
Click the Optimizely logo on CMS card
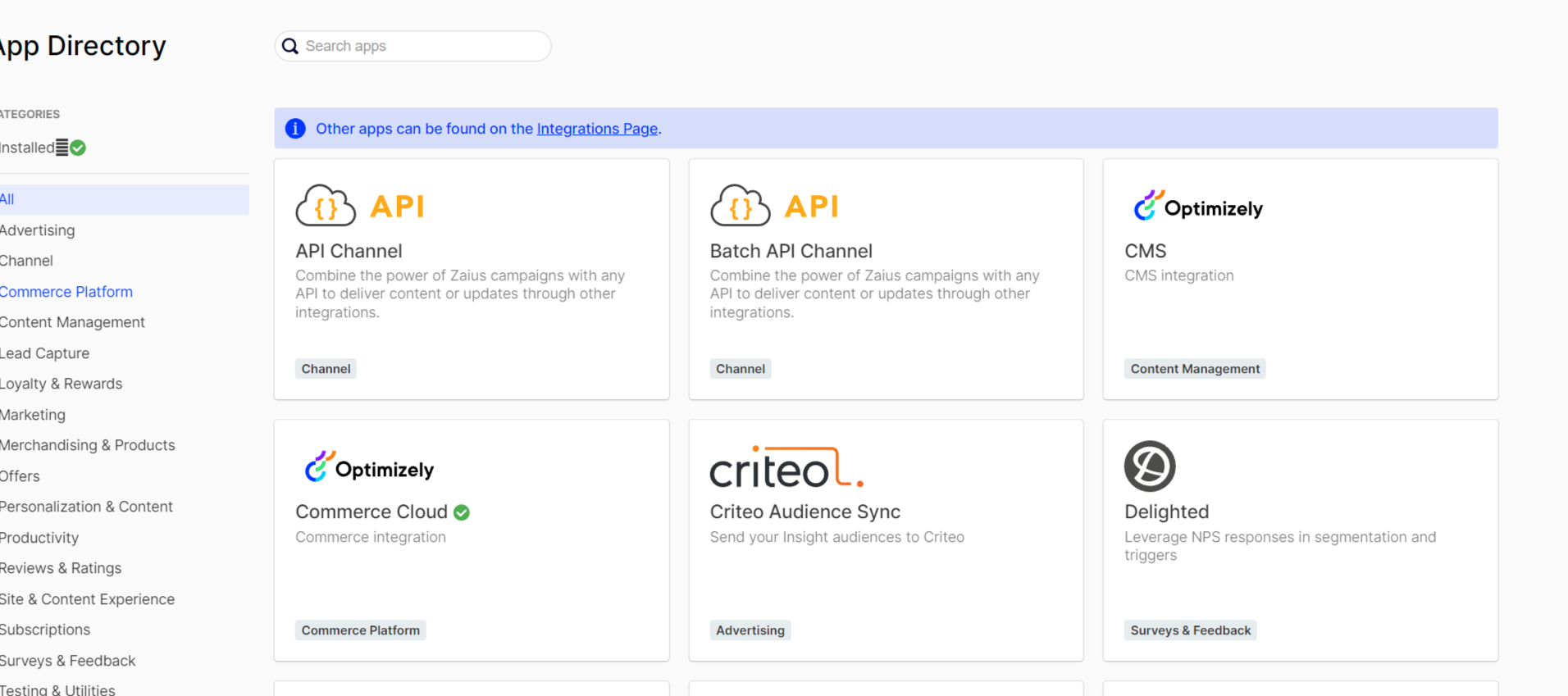click(1197, 207)
